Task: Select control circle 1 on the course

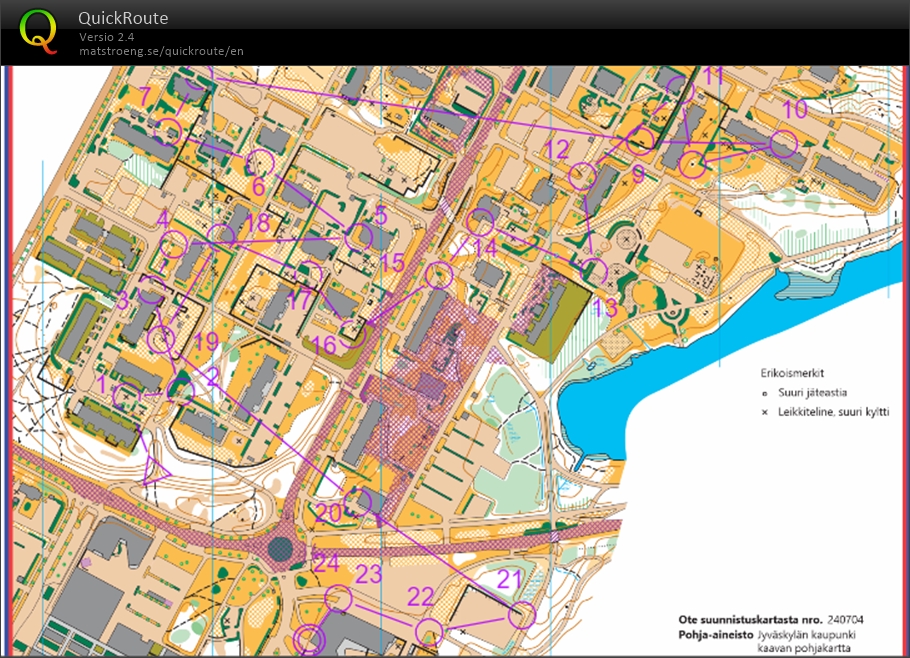Action: (x=128, y=396)
